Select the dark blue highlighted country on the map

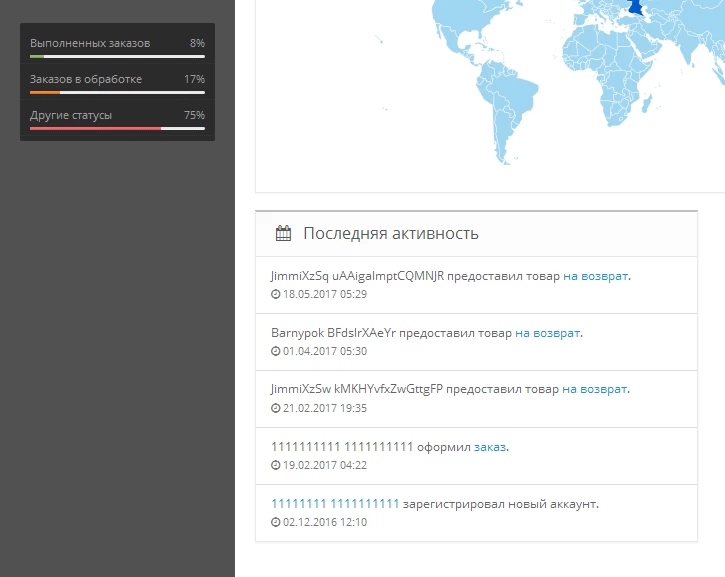(x=636, y=7)
